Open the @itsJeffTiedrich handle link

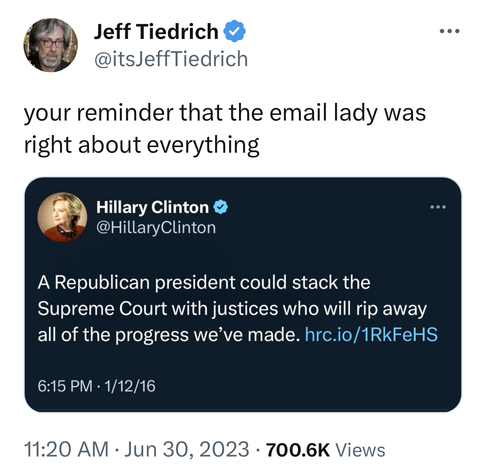pos(171,59)
